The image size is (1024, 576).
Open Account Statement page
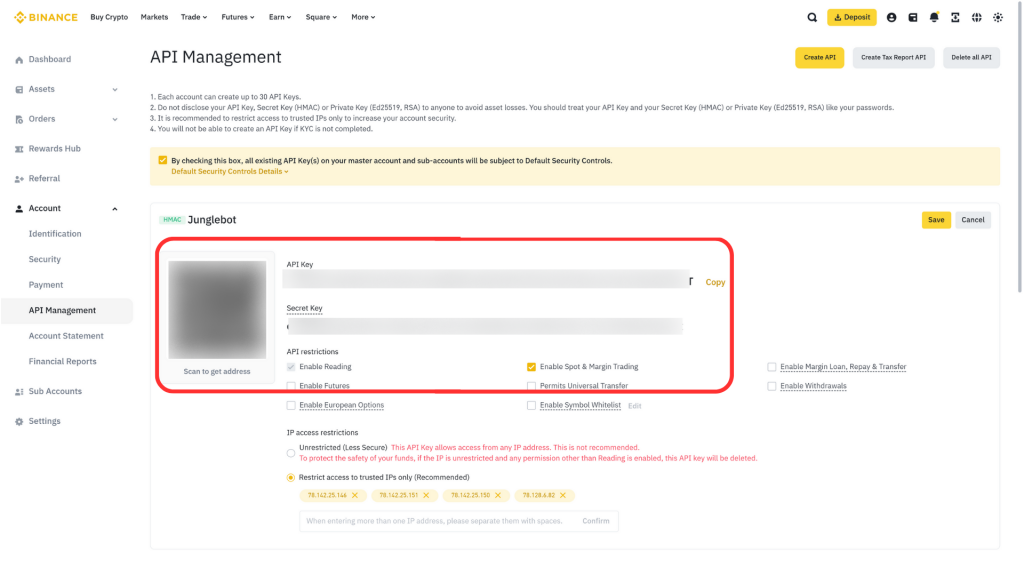pos(66,336)
